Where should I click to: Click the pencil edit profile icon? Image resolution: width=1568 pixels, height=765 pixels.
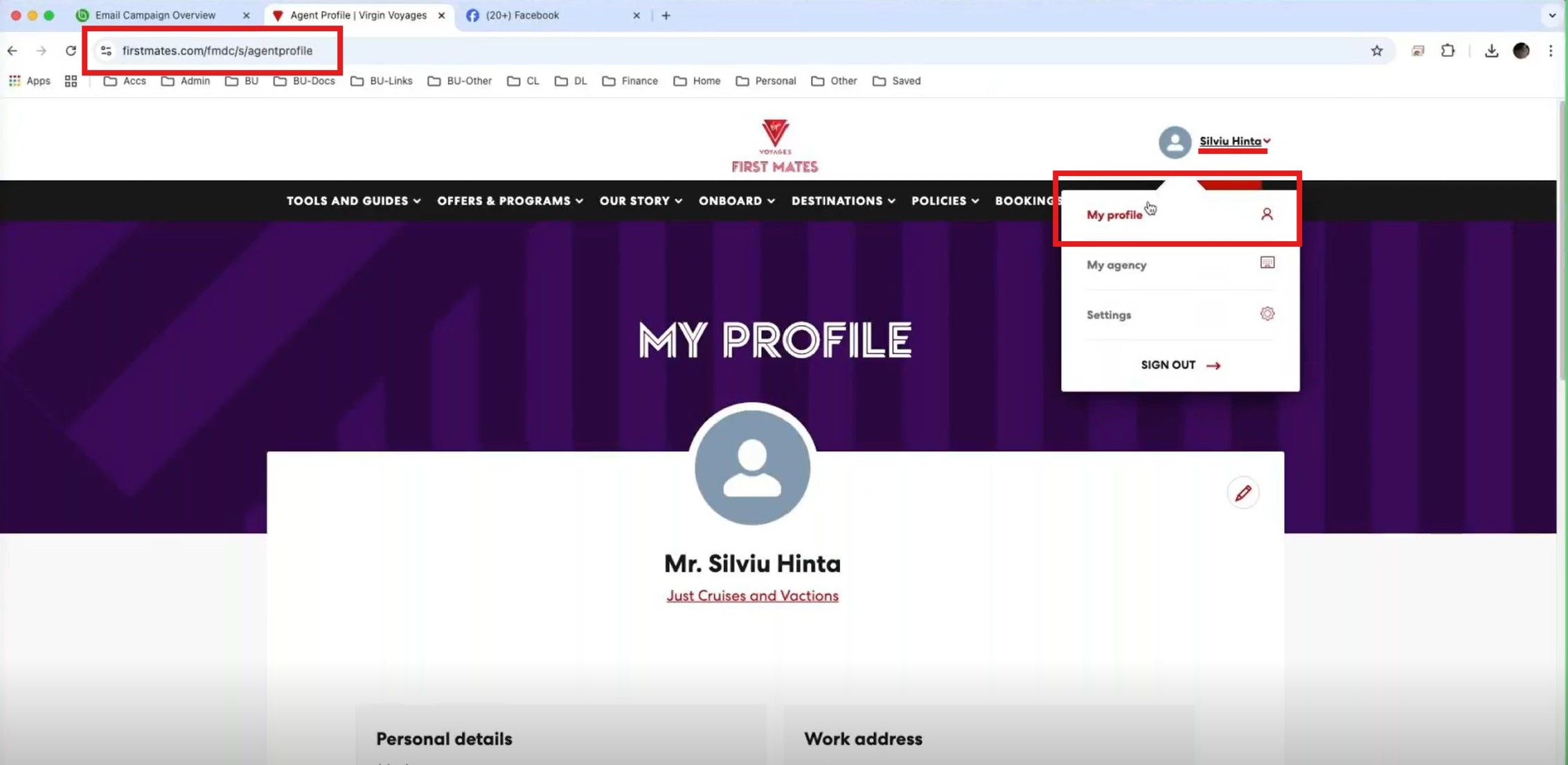(1243, 493)
